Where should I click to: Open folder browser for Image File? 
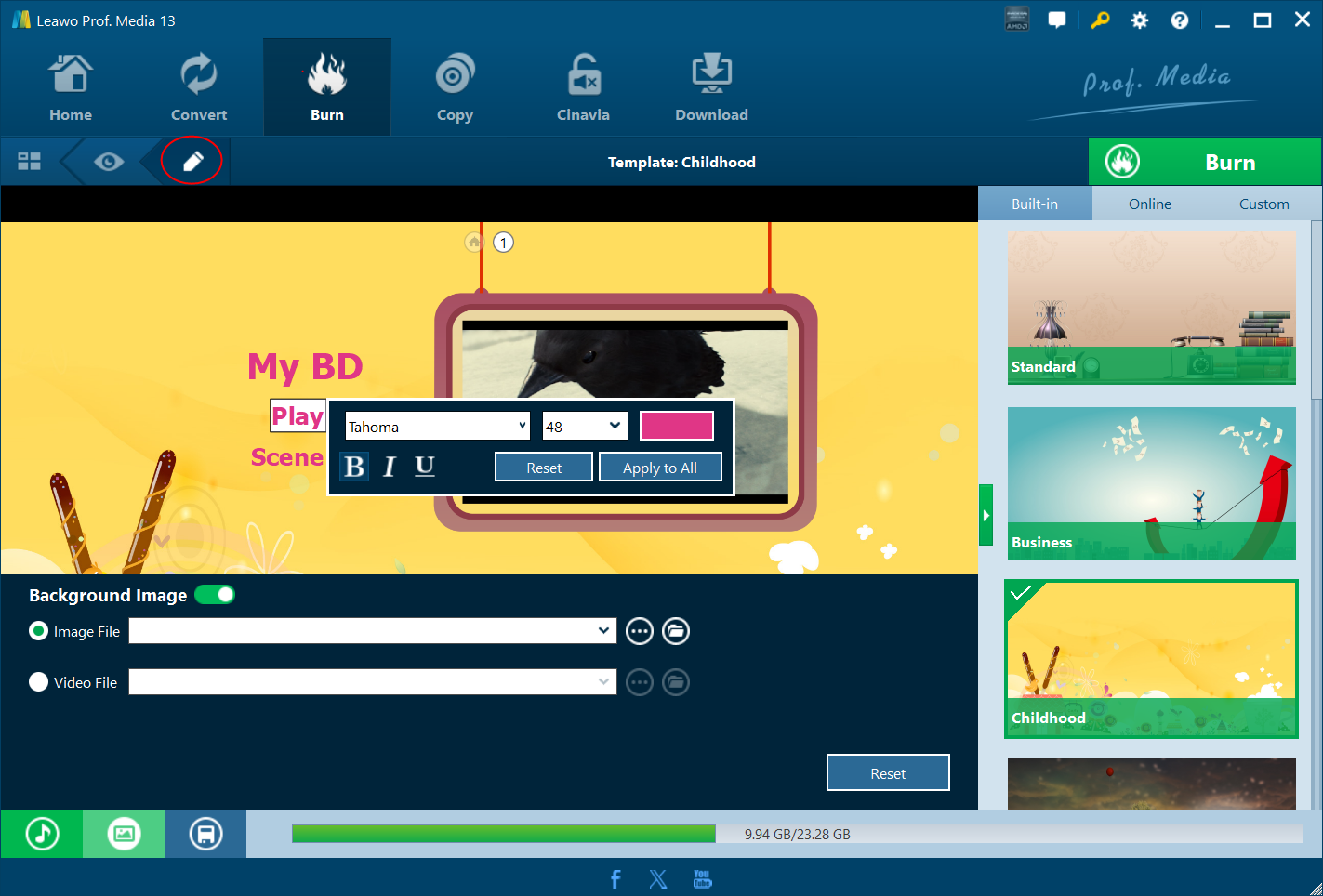click(676, 632)
